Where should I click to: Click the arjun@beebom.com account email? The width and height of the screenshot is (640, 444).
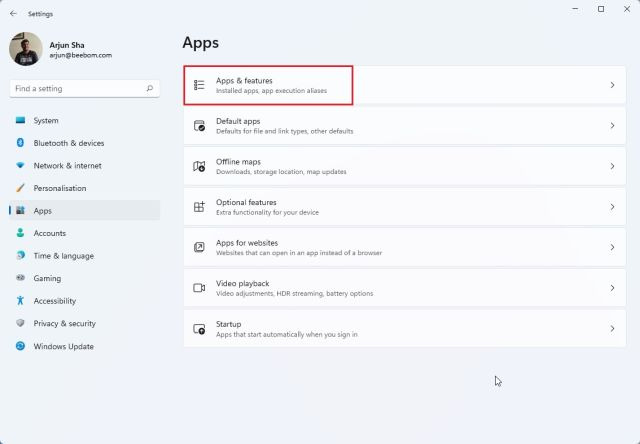80,55
